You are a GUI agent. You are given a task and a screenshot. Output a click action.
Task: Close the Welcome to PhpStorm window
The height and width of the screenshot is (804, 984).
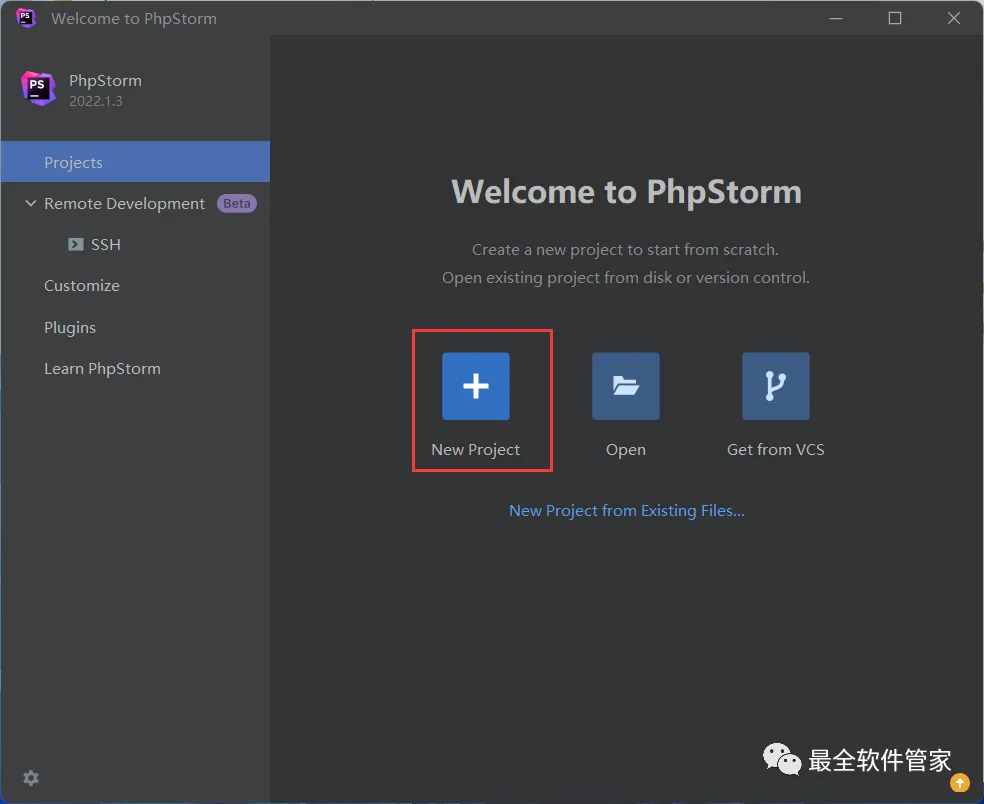click(x=954, y=18)
